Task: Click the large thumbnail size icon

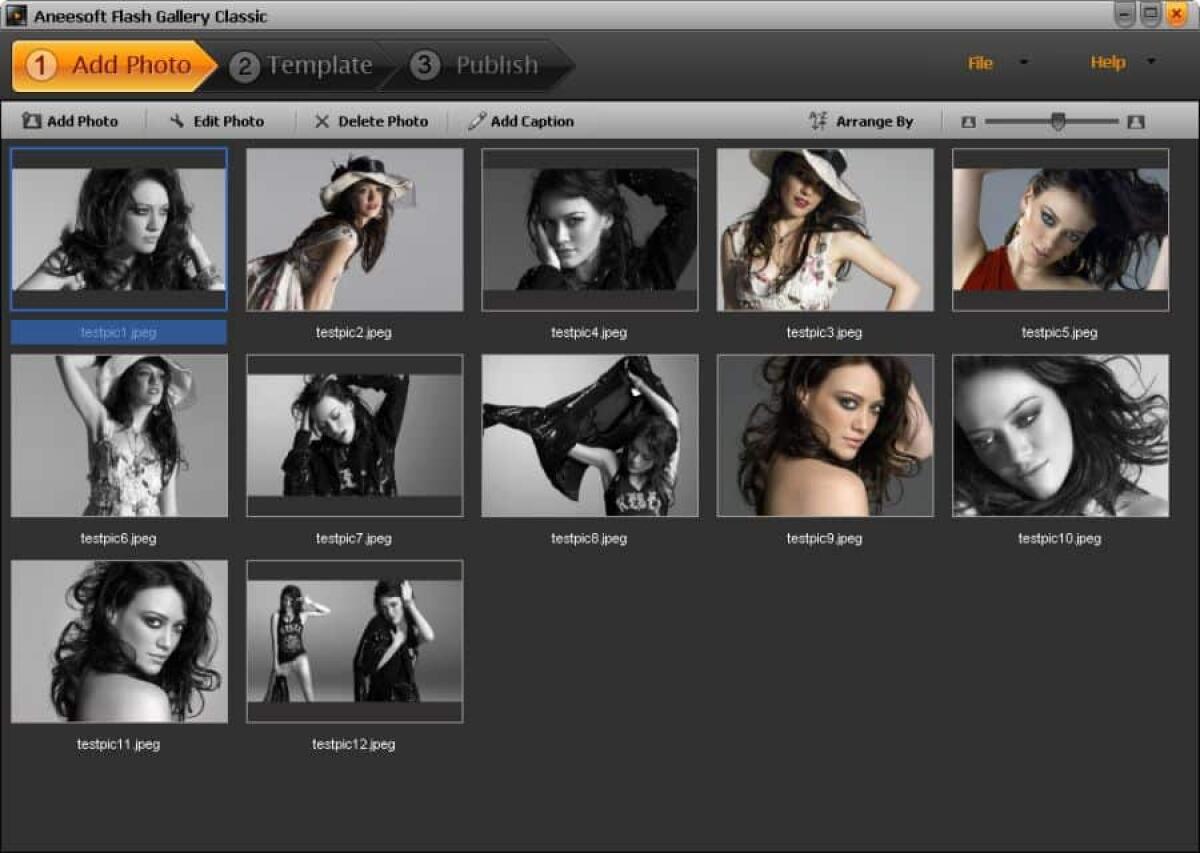Action: pyautogui.click(x=1138, y=120)
